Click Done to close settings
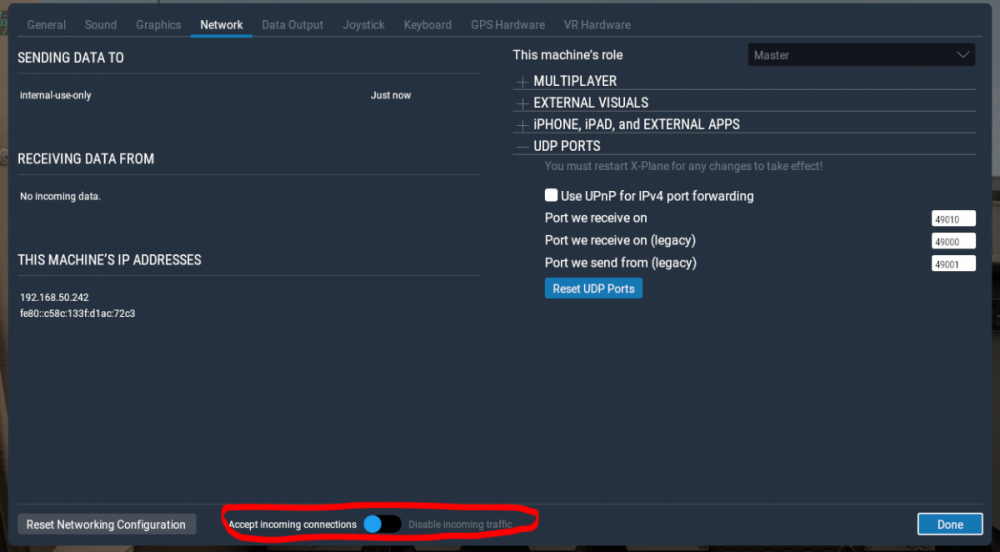Screen dimensions: 1000x552 point(950,524)
